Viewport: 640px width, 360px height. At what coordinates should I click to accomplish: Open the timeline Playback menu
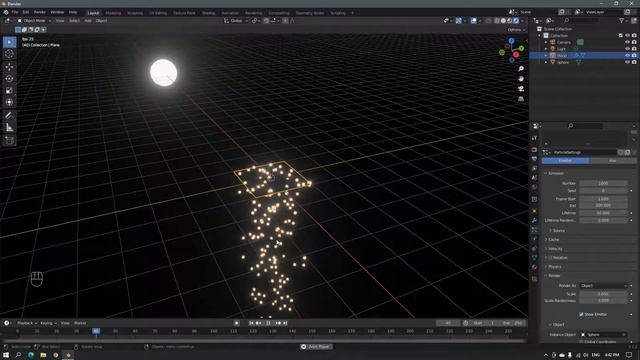pyautogui.click(x=26, y=323)
